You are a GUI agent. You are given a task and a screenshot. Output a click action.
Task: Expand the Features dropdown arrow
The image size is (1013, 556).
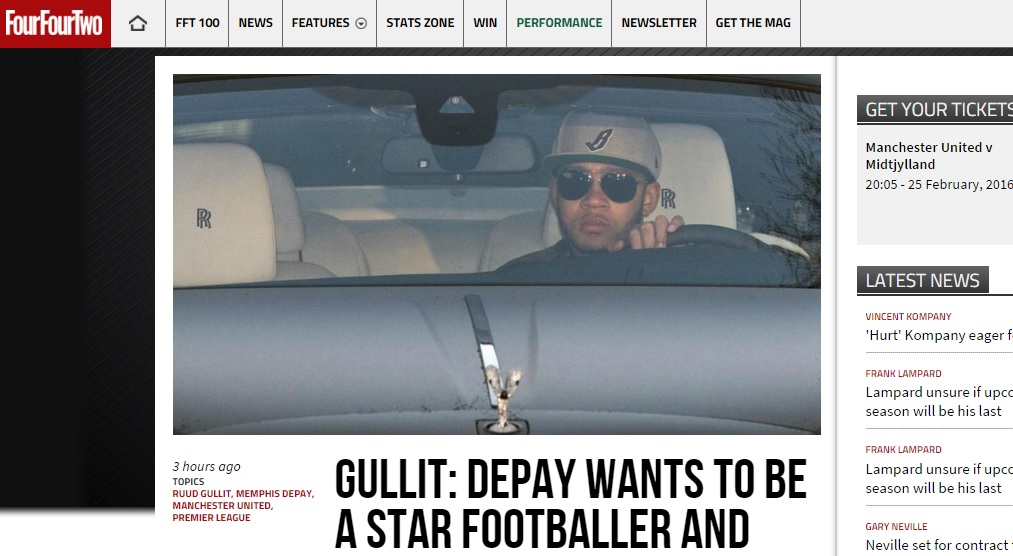coord(362,23)
